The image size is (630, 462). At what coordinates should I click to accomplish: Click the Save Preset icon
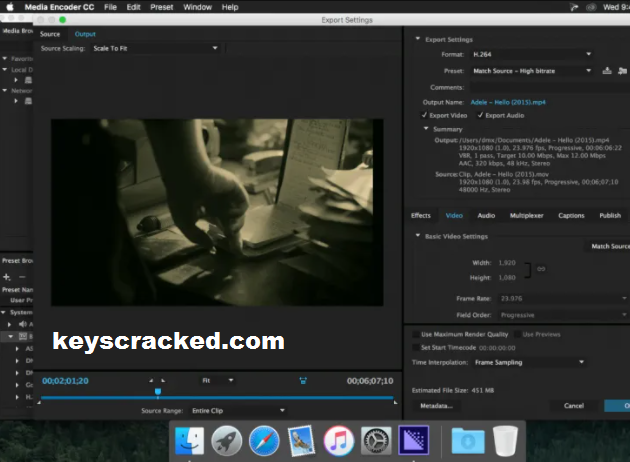coord(607,71)
